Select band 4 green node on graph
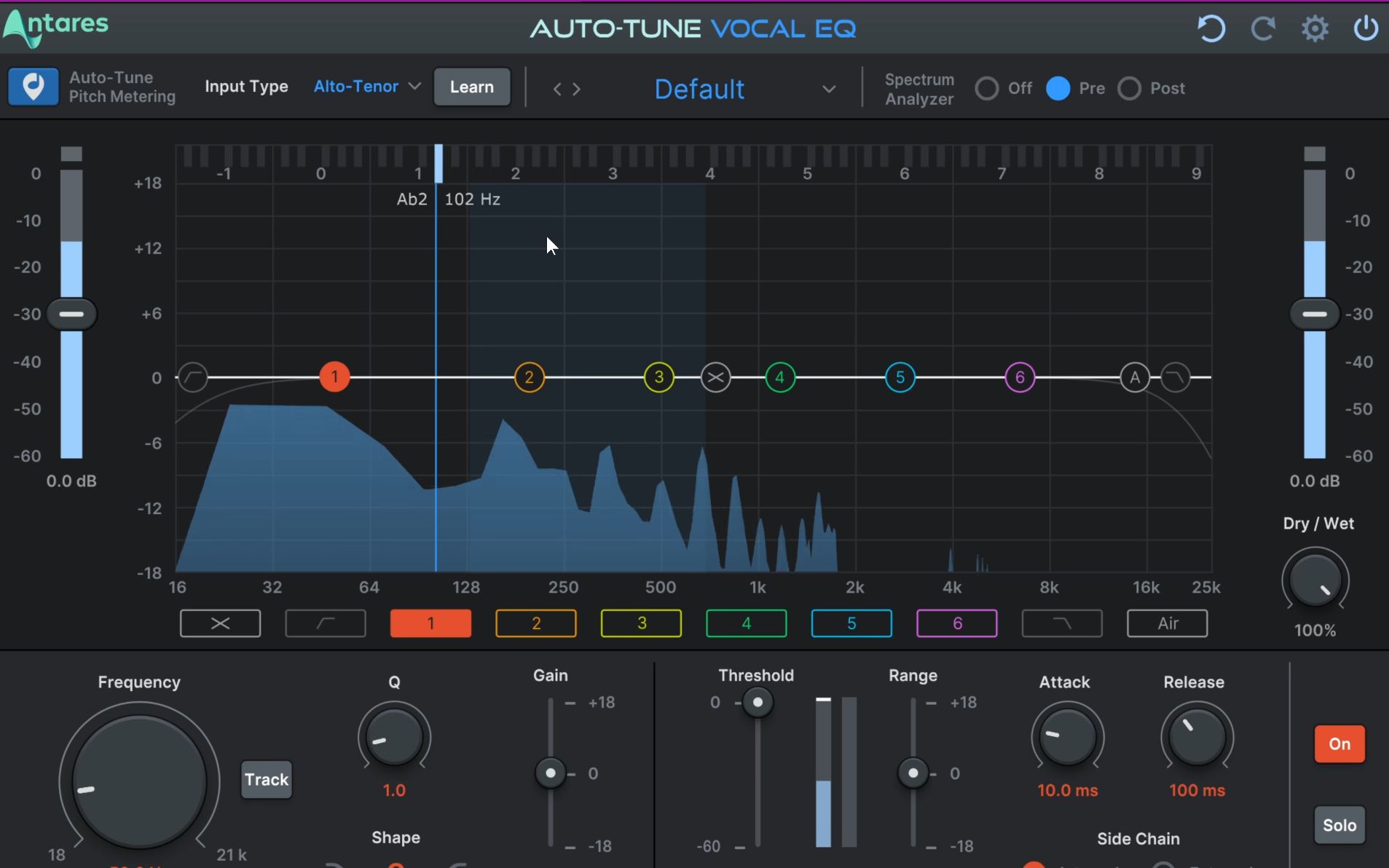 tap(780, 377)
